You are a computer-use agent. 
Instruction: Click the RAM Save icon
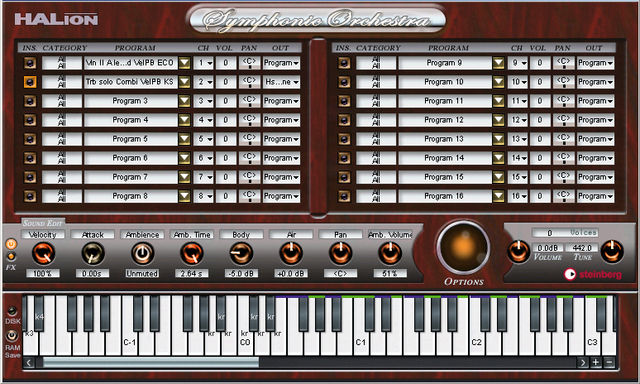tap(12, 336)
